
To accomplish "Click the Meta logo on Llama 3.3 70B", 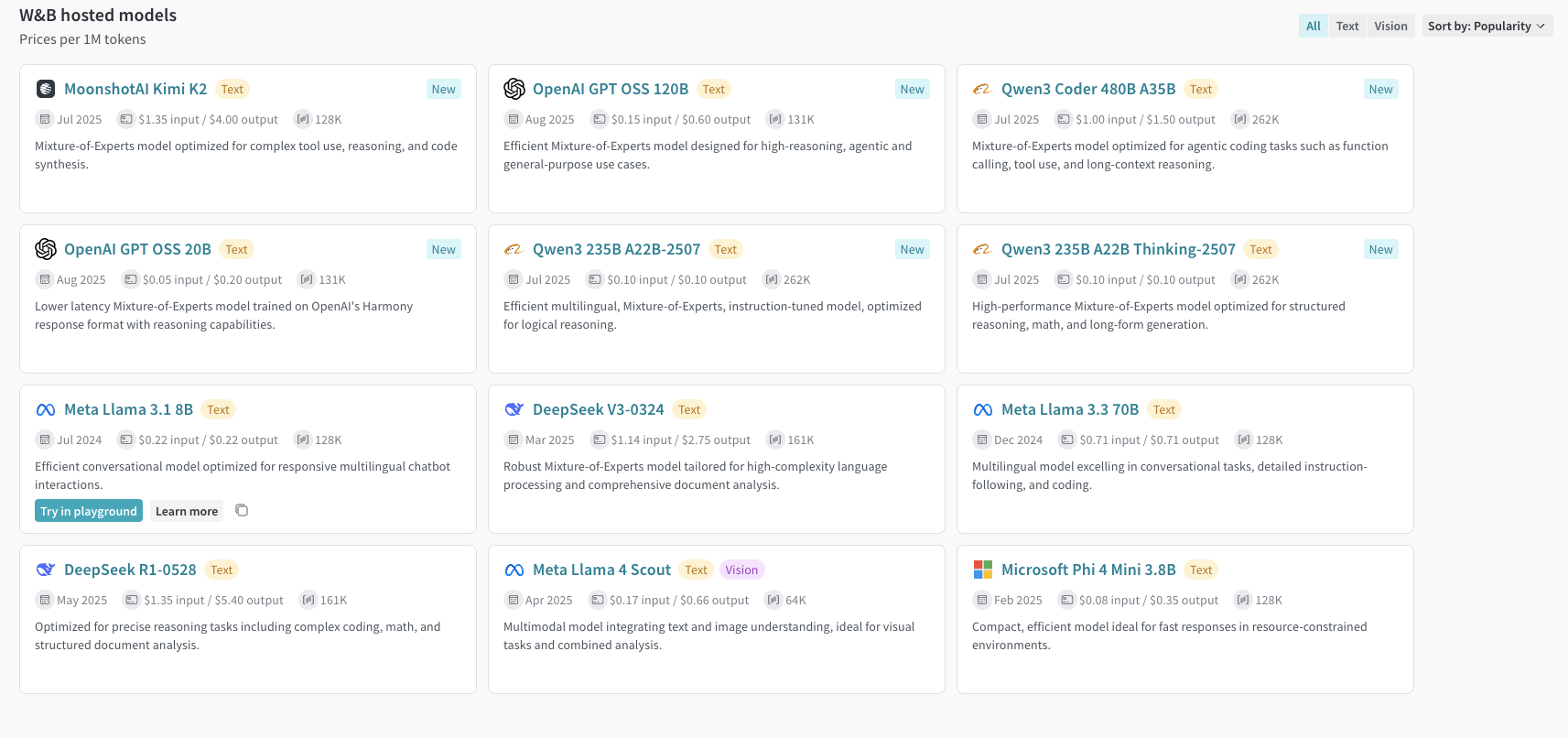I will coord(983,409).
